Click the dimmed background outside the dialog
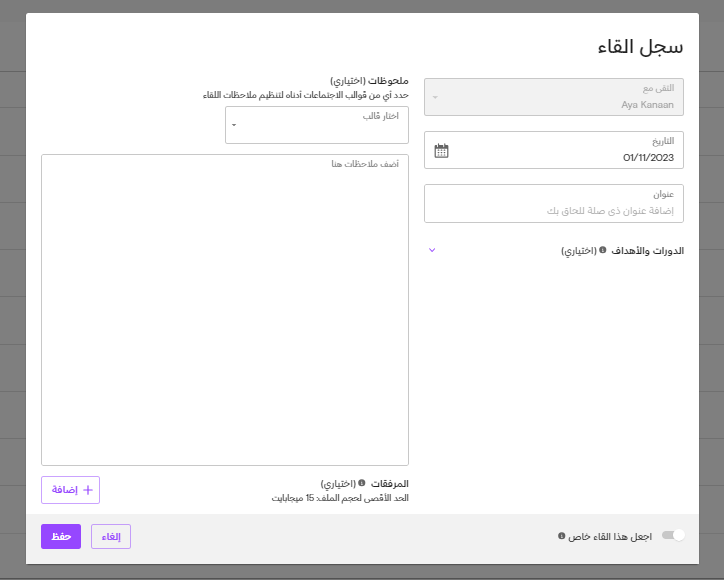Screen dimensions: 724x580 (12, 300)
